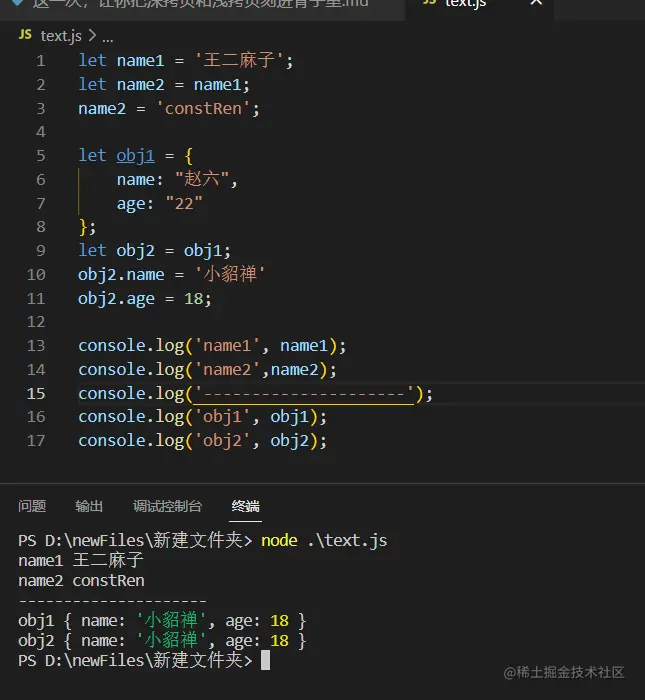Click the terminal output line starting with obj1
645x700 pixels.
162,621
